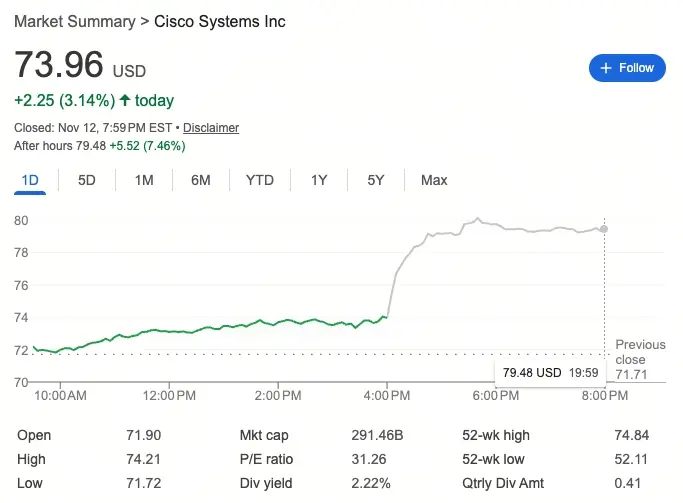Click the Cisco Systems Inc title
The height and width of the screenshot is (503, 683).
[x=220, y=21]
